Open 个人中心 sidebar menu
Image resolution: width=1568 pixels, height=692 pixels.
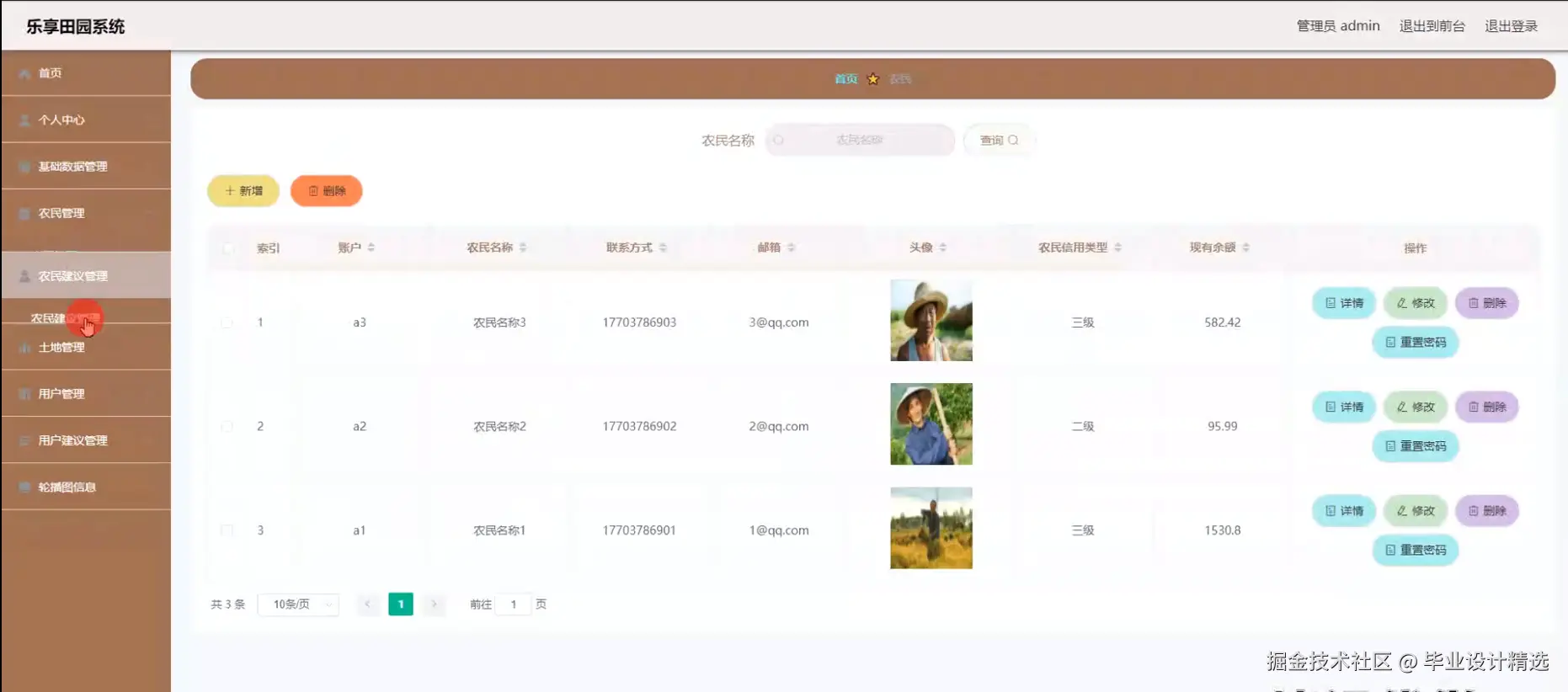[86, 120]
